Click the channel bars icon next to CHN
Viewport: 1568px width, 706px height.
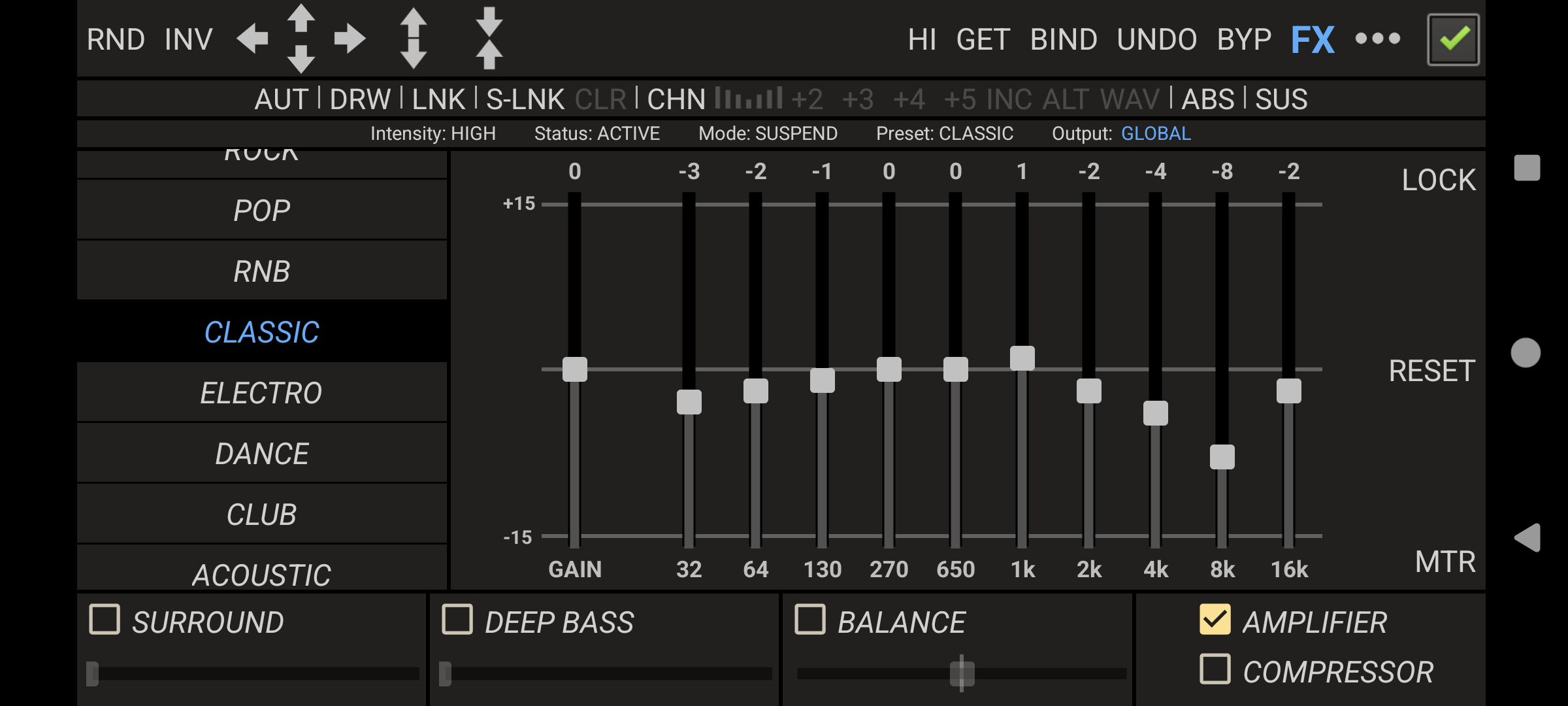748,99
